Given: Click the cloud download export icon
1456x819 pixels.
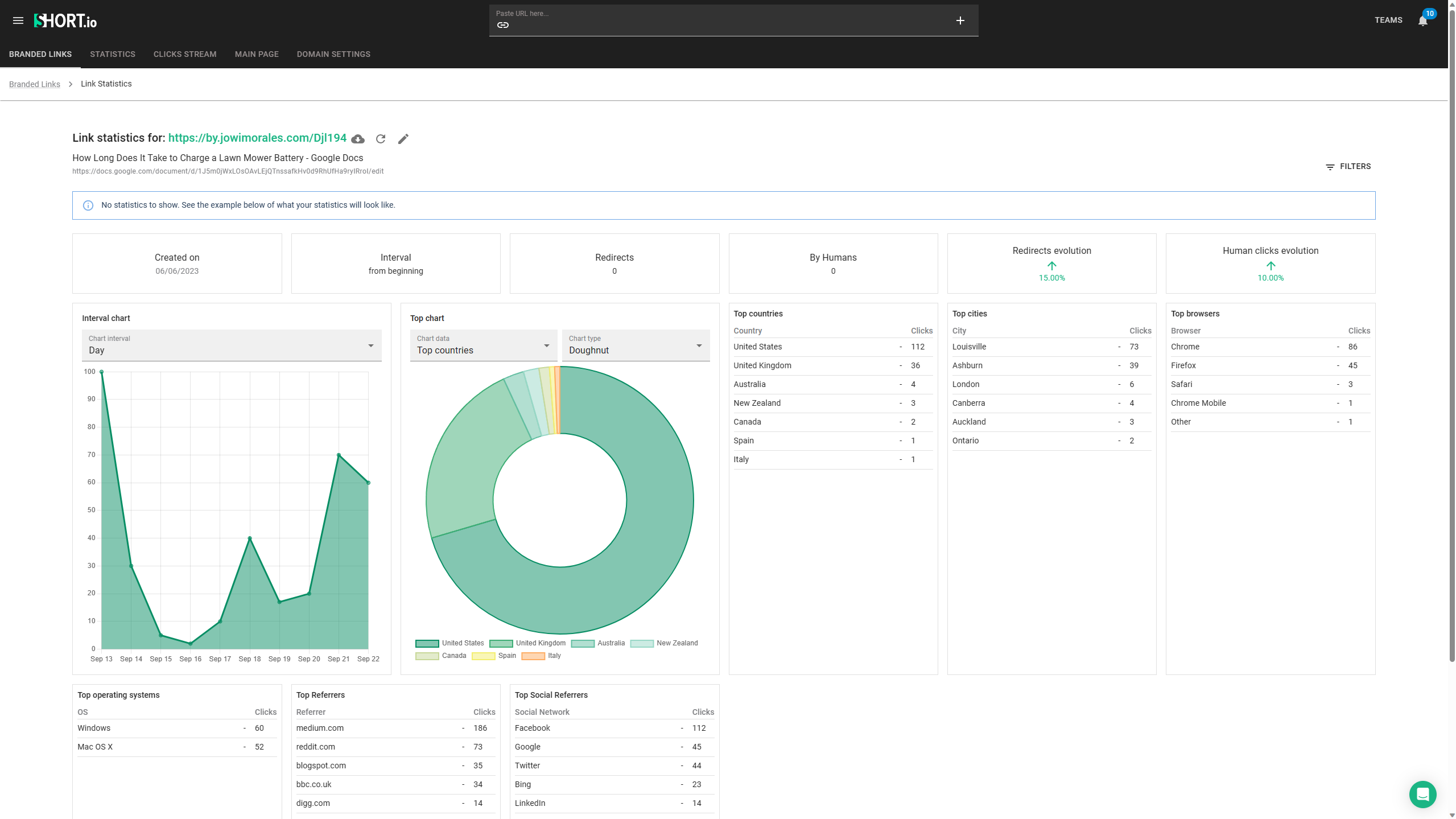Looking at the screenshot, I should pos(358,139).
